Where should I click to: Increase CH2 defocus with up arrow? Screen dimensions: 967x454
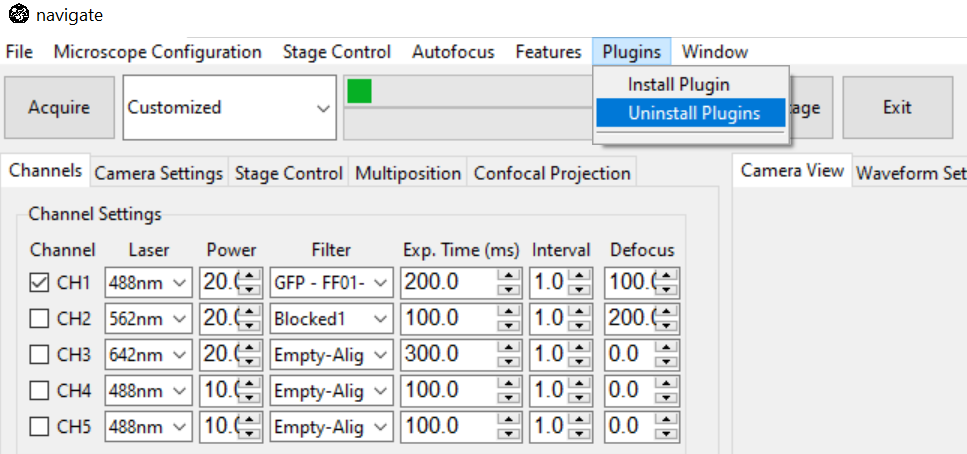[x=666, y=312]
